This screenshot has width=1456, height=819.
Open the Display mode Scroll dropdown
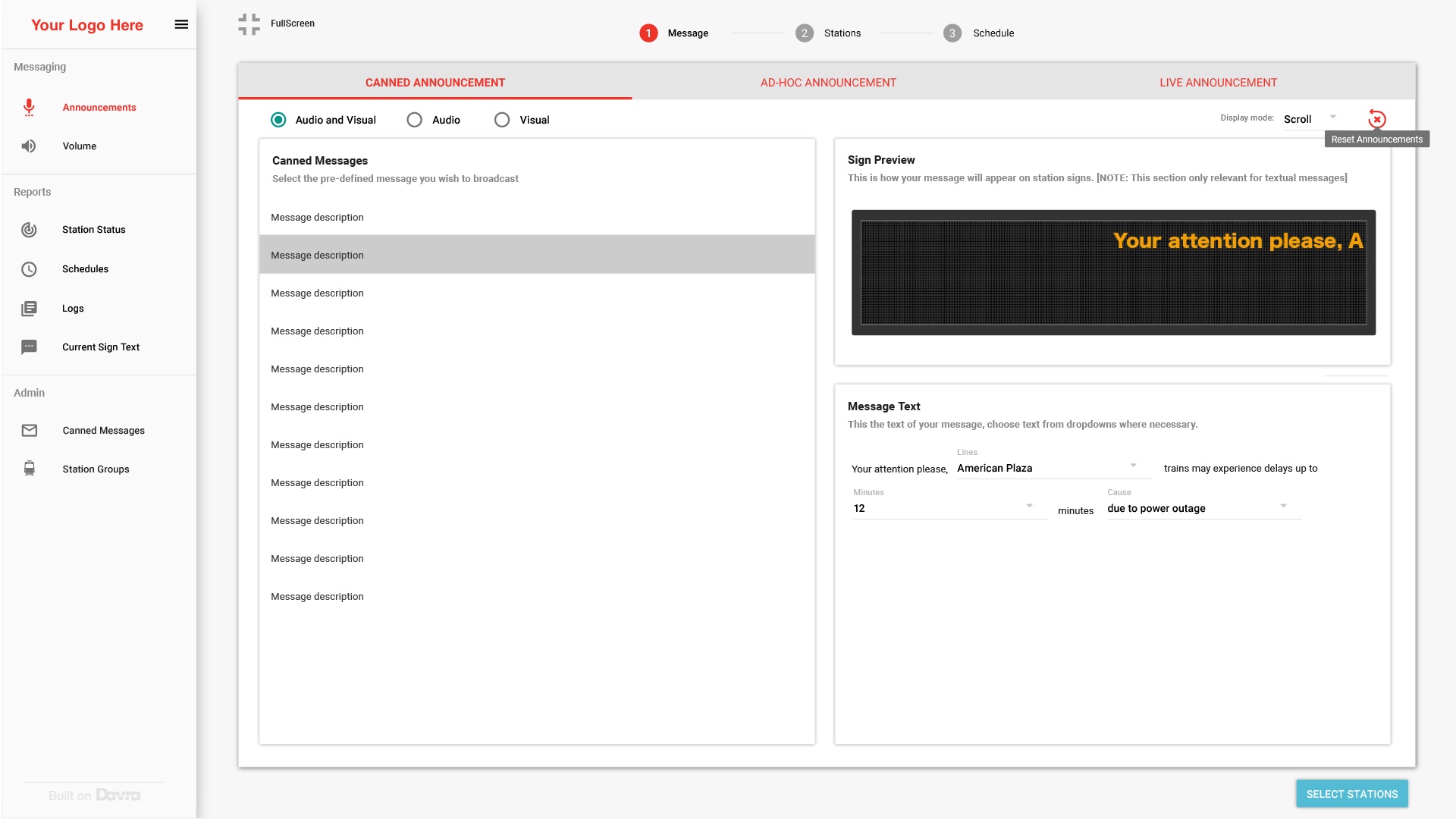pyautogui.click(x=1310, y=120)
